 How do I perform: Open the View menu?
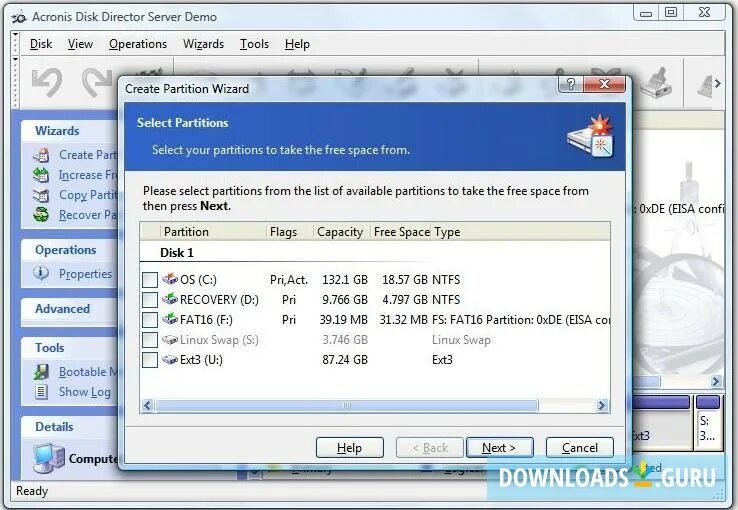pos(80,44)
